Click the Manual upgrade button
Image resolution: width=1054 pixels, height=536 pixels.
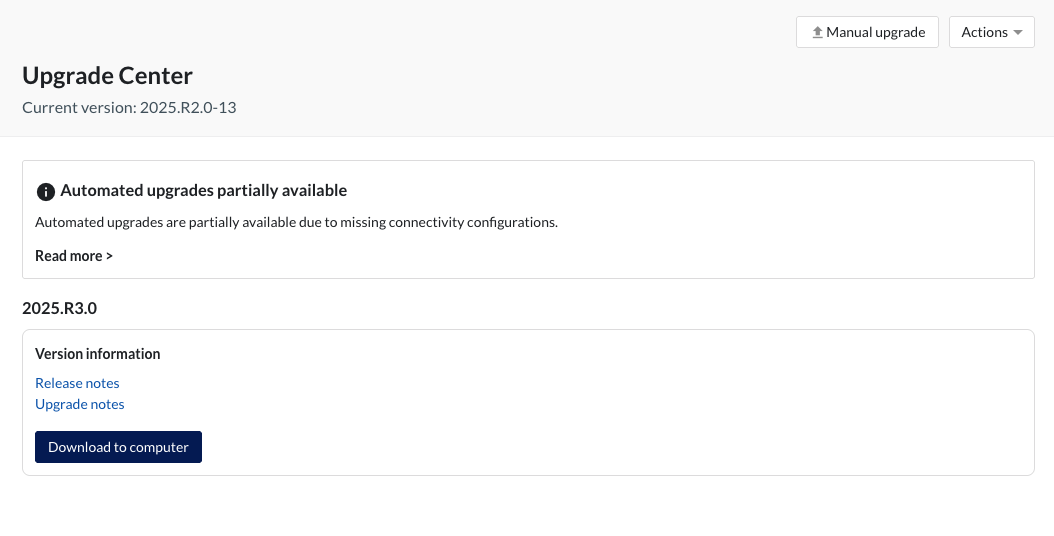click(x=867, y=32)
